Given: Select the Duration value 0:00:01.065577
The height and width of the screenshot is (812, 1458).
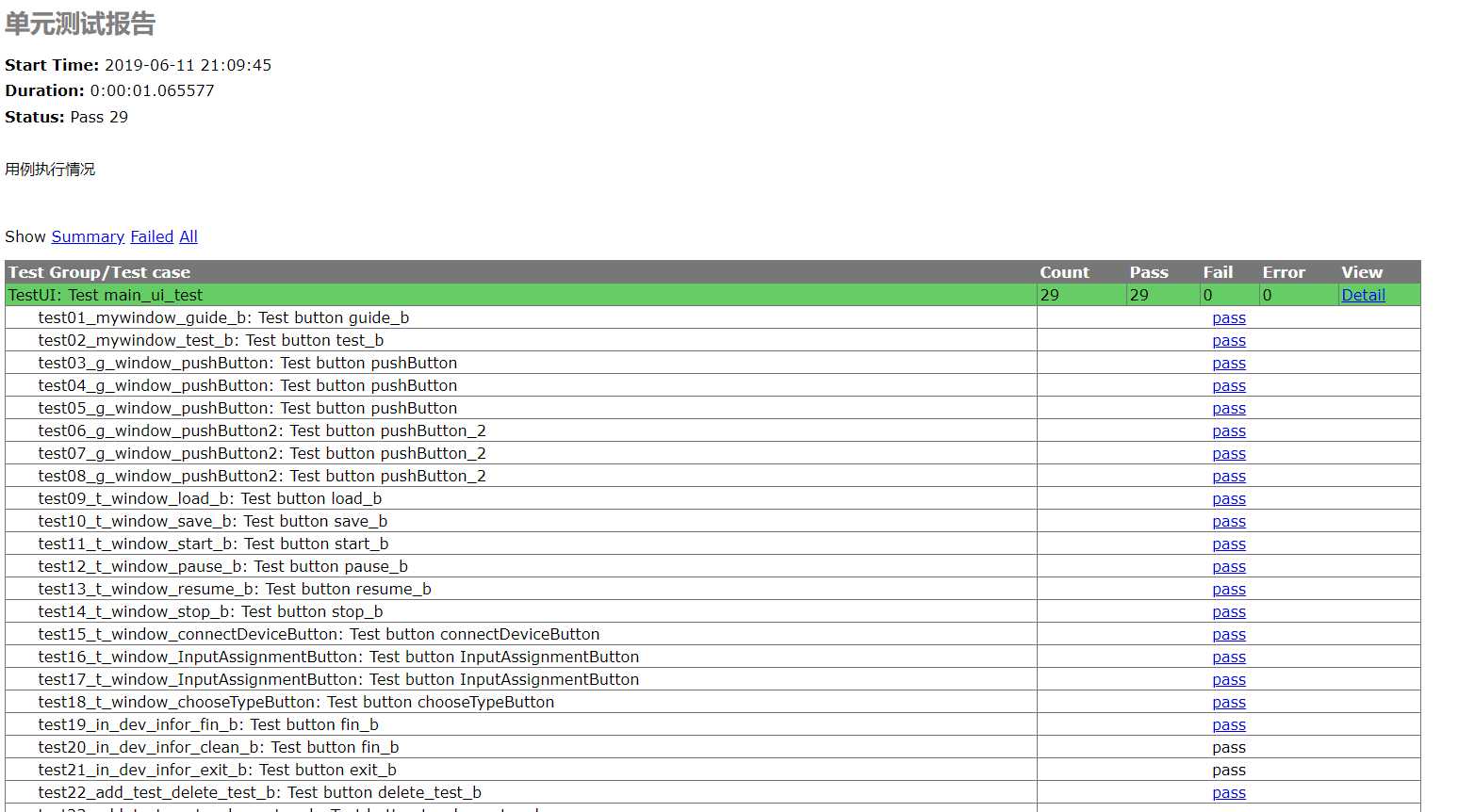Looking at the screenshot, I should click(152, 90).
